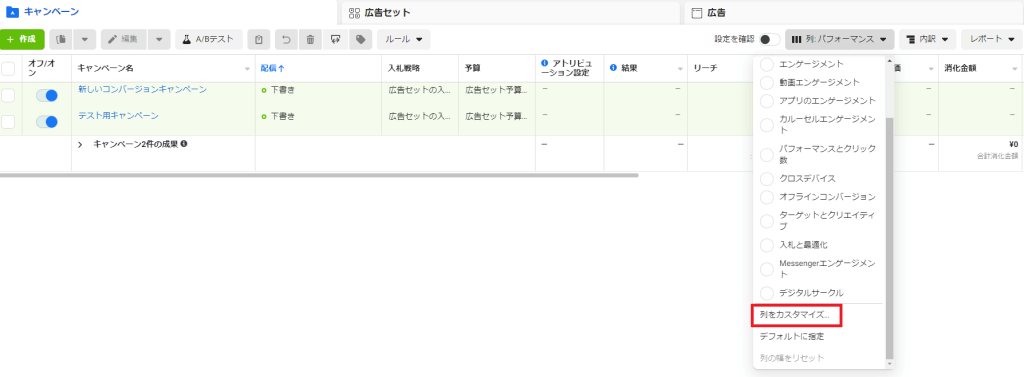
Task: Choose 列をカスタマイズ... menu item
Action: point(796,316)
